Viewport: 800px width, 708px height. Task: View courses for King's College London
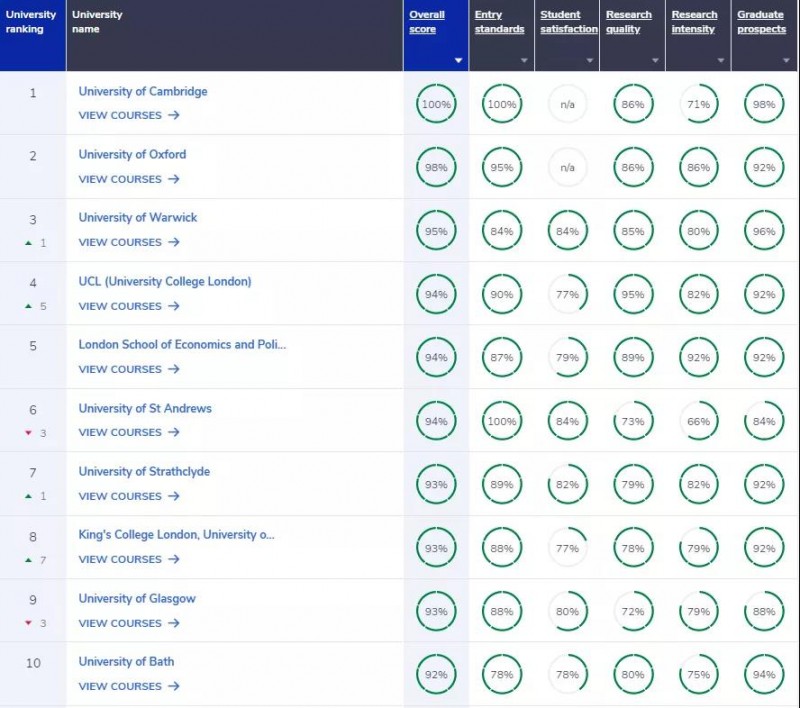click(129, 560)
